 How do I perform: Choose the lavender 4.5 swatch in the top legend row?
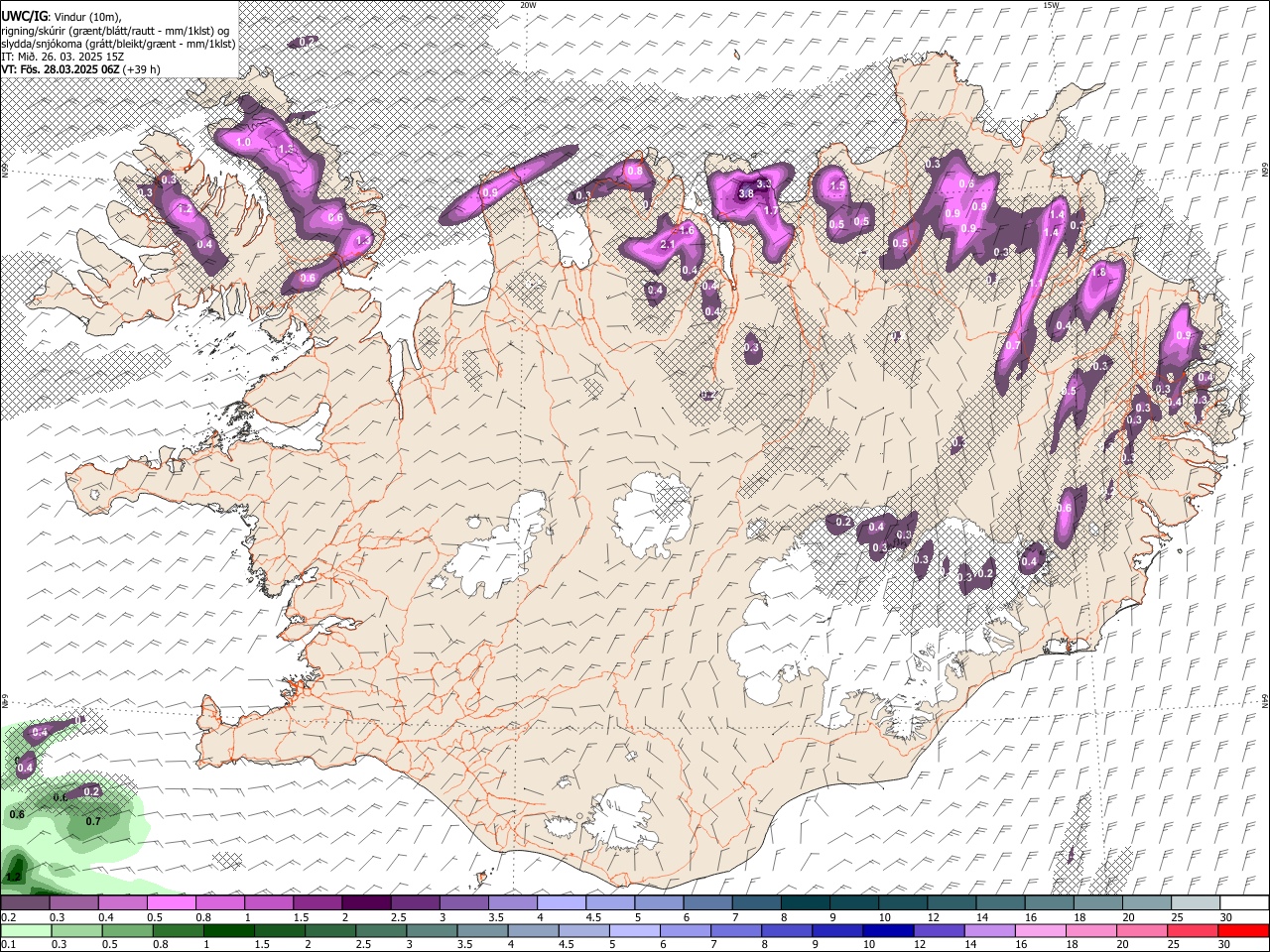[610, 902]
